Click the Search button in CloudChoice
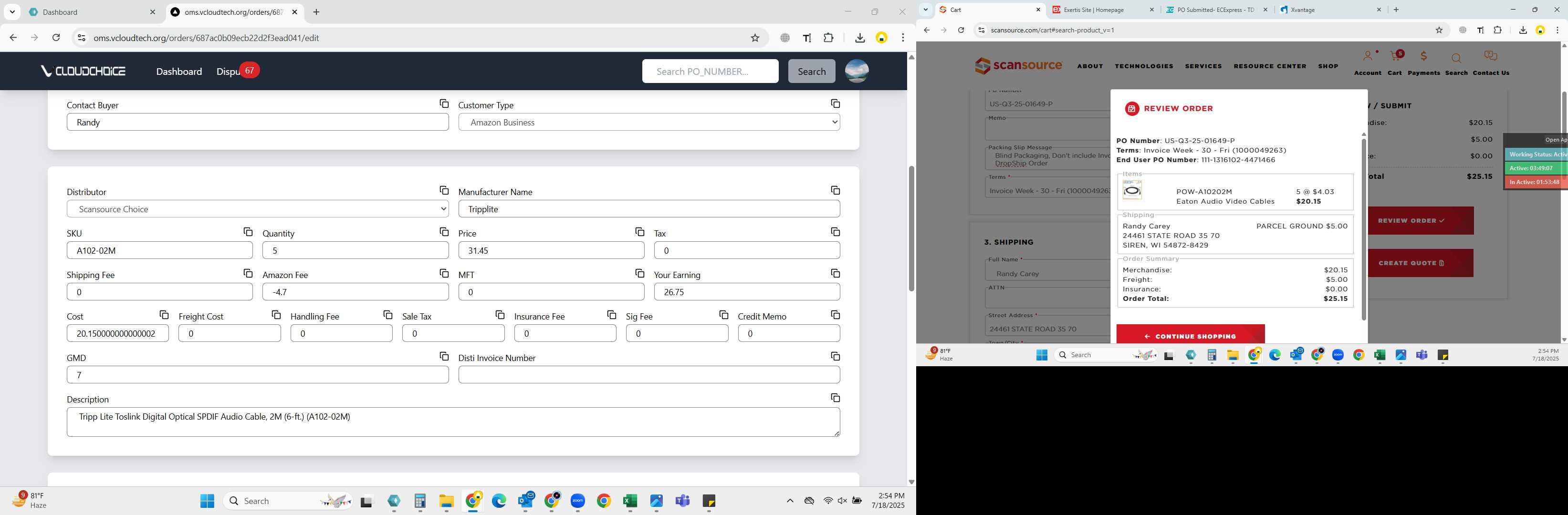 pos(811,71)
